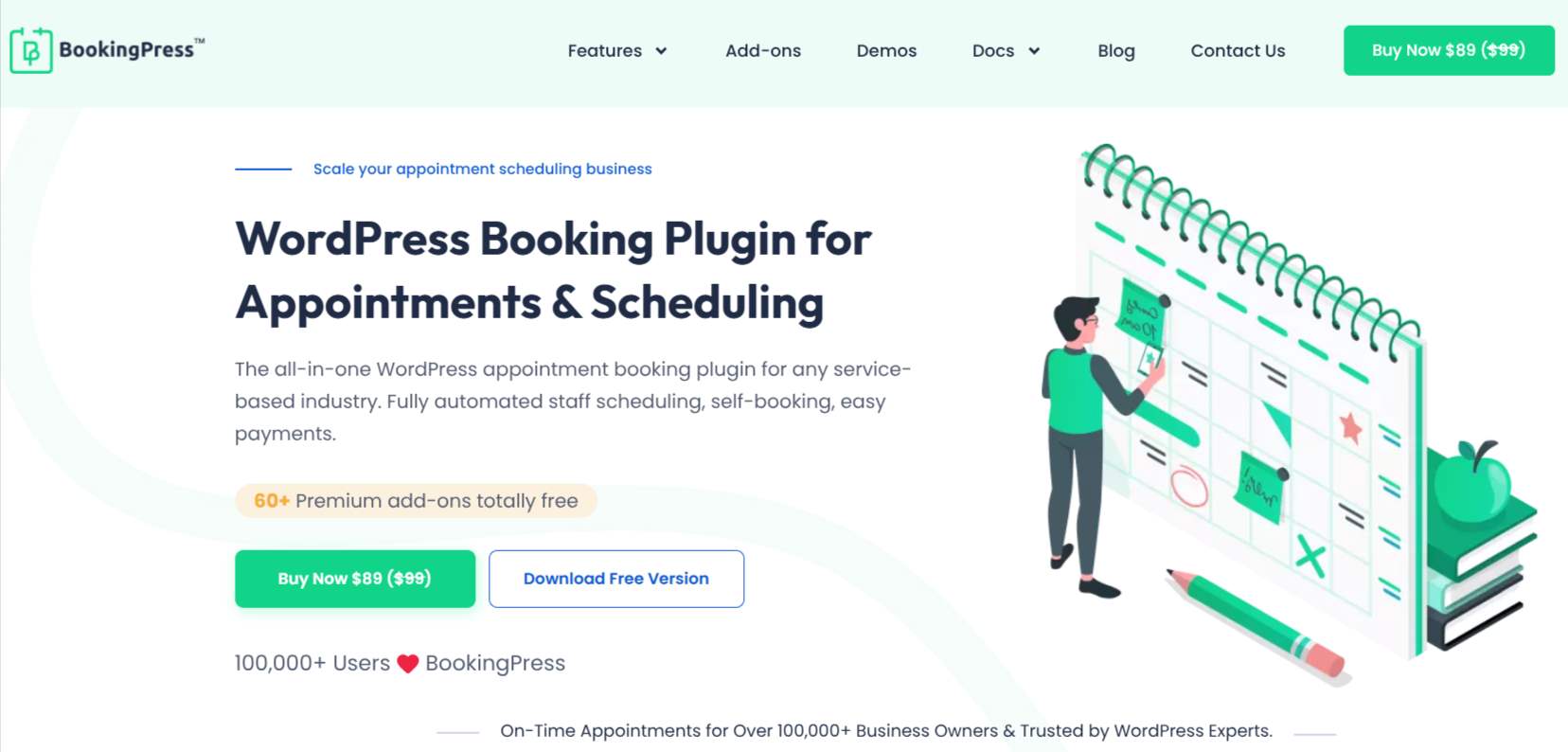Open the Docs menu

point(992,51)
